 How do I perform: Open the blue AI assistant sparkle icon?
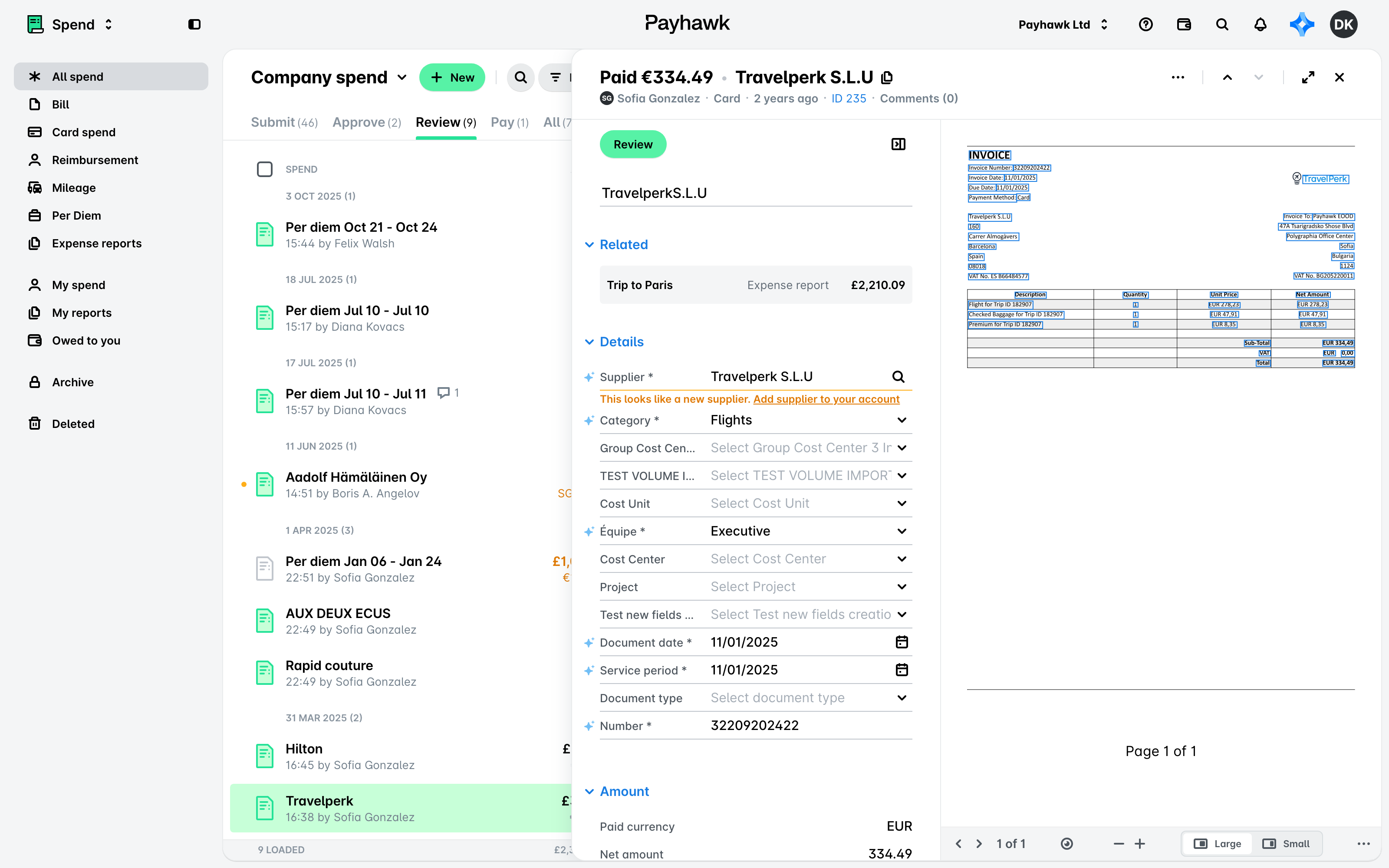point(1302,24)
